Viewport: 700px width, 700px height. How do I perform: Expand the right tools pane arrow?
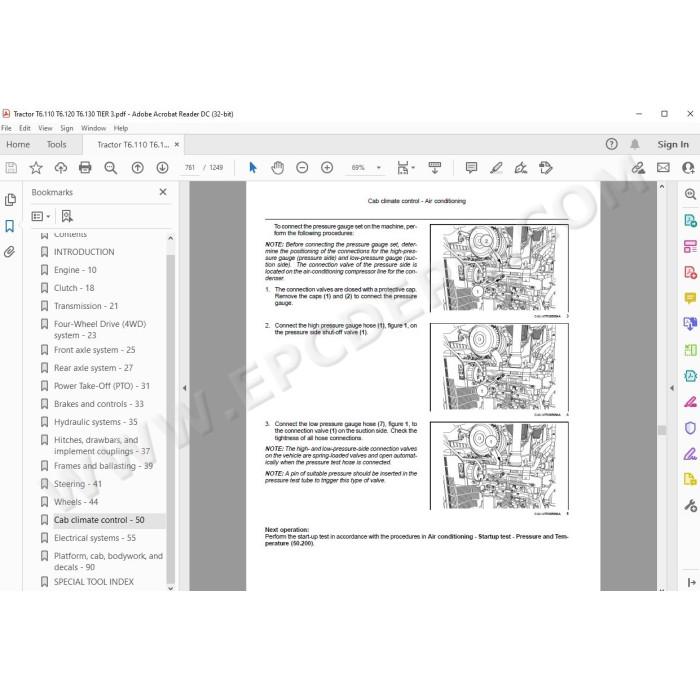pos(672,388)
